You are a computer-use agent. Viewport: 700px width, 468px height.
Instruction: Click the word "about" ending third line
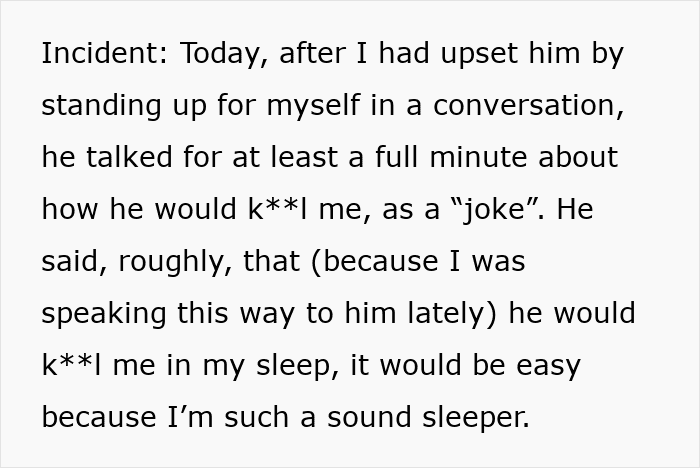(x=578, y=157)
